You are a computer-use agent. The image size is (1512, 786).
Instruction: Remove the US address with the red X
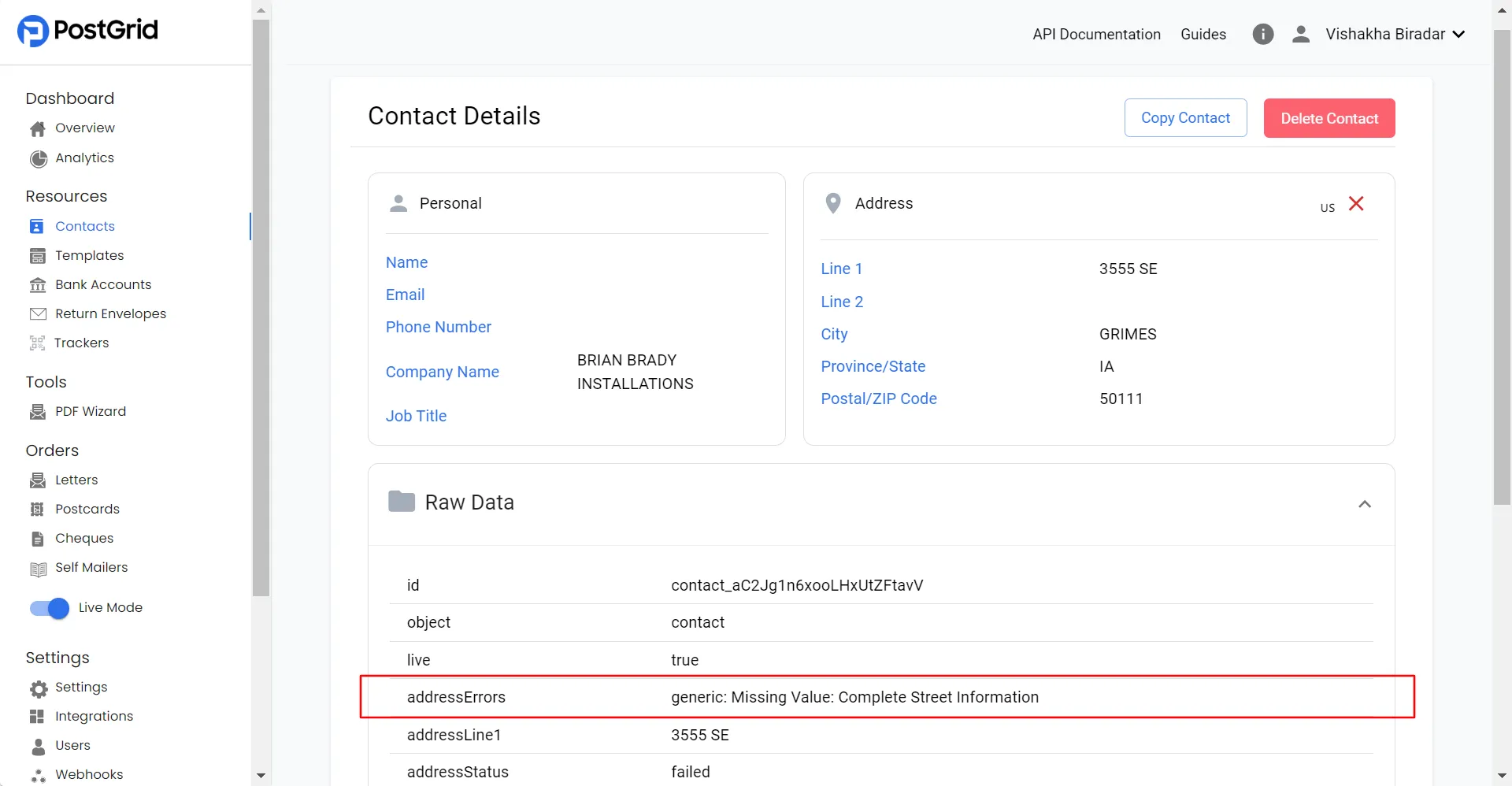[1356, 203]
